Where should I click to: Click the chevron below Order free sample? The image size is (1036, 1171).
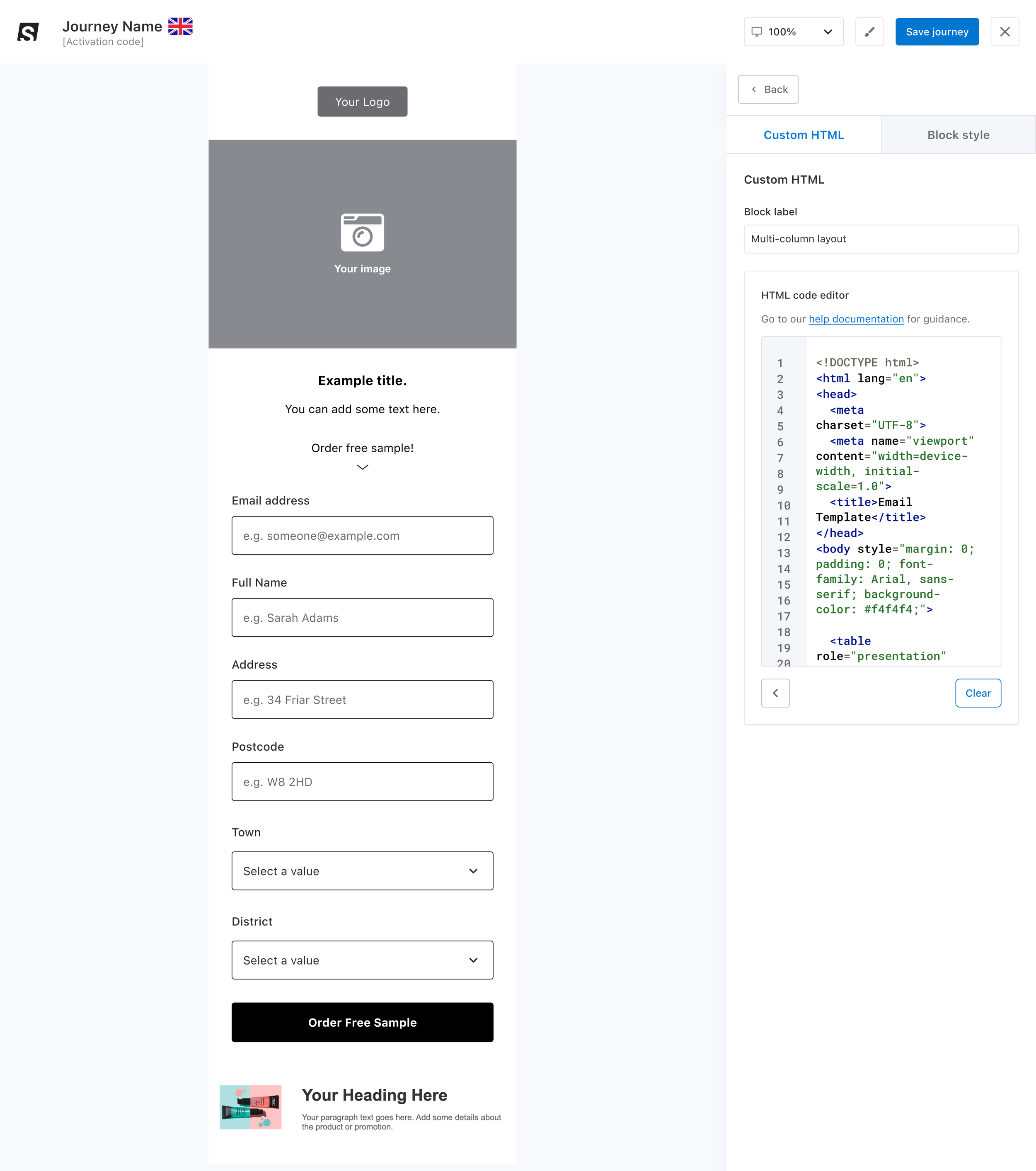click(x=363, y=467)
